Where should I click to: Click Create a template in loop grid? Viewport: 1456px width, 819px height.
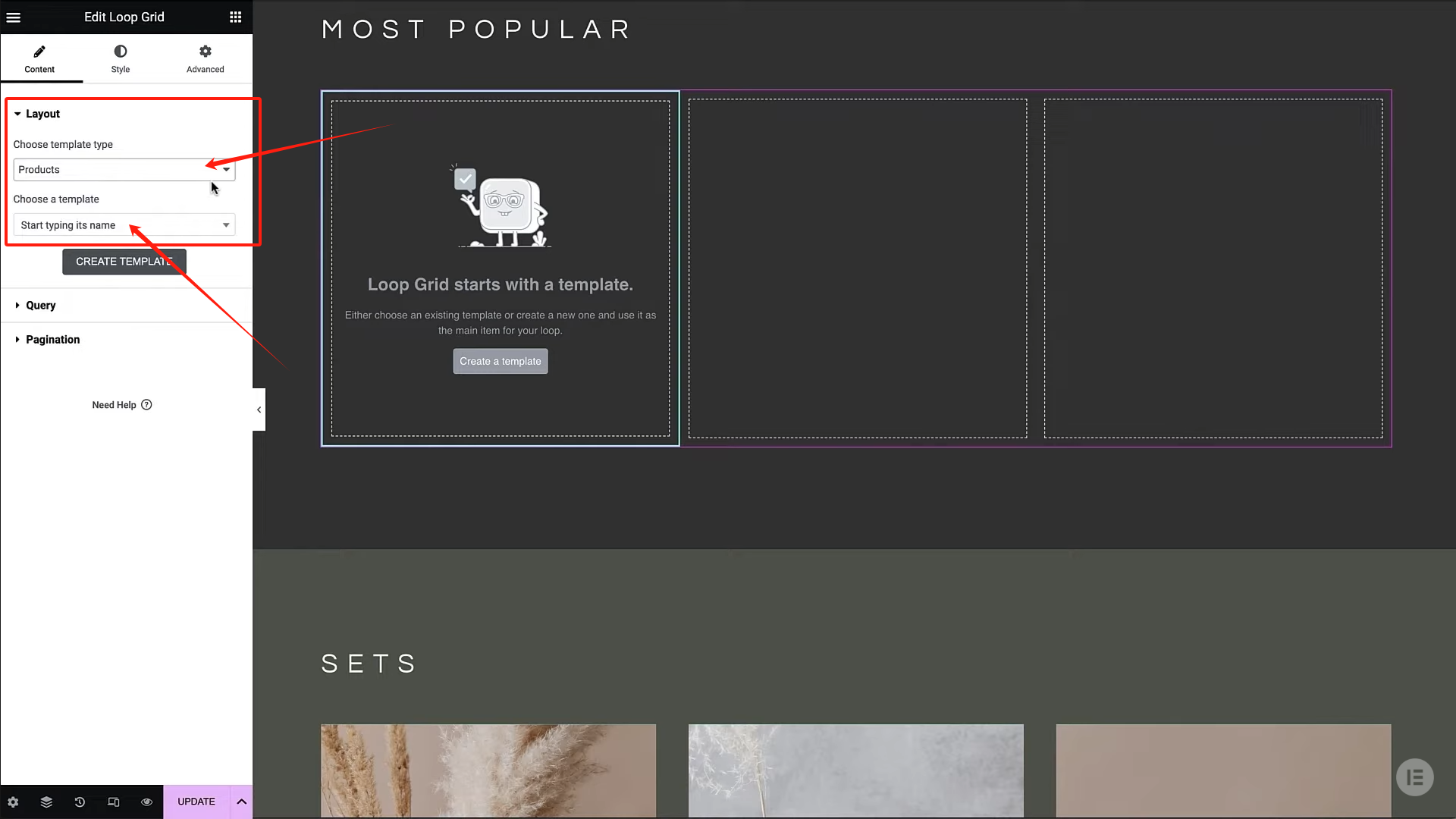(x=500, y=361)
